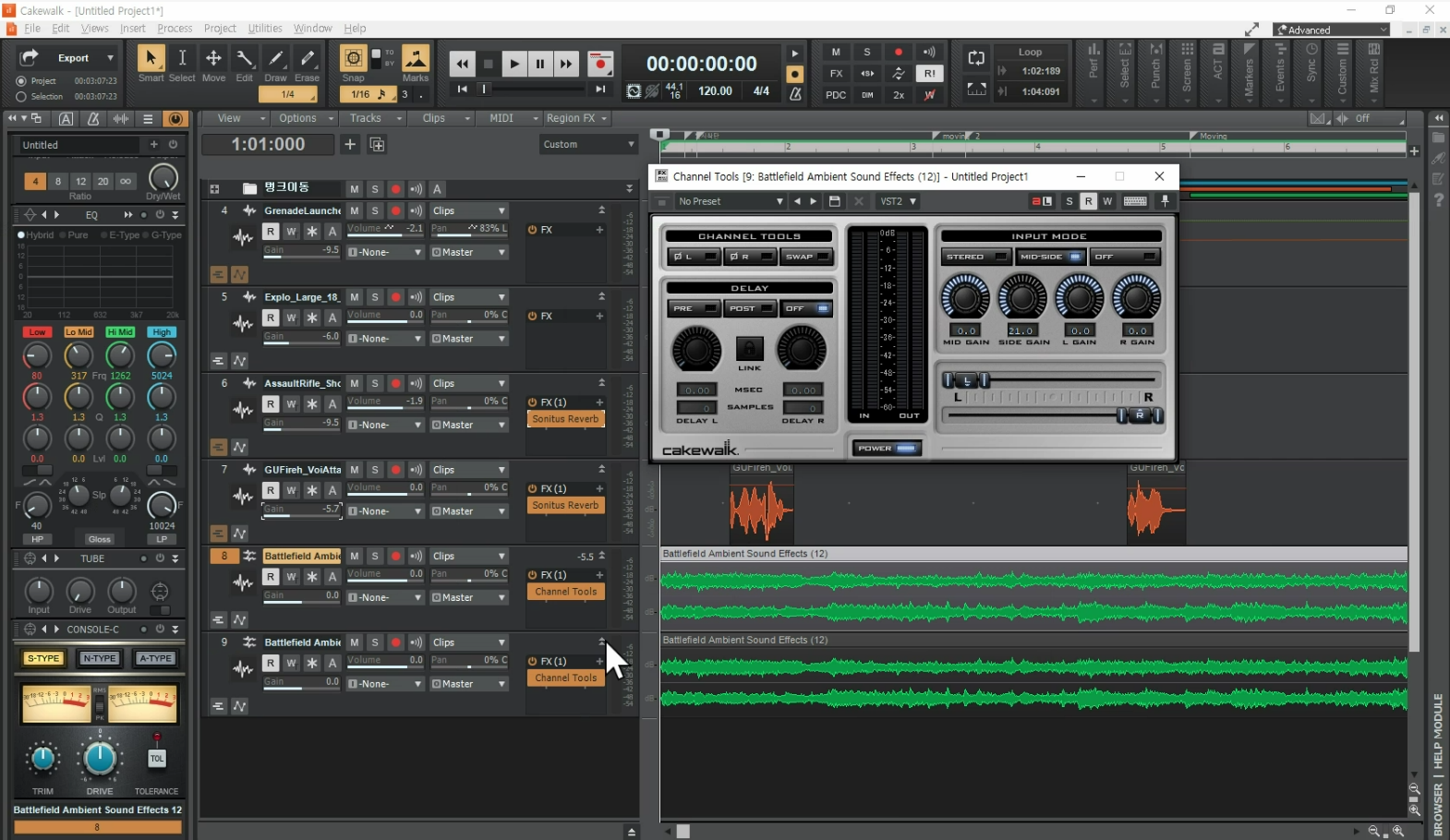
Task: Select the N-TYPE console emulation
Action: (99, 658)
